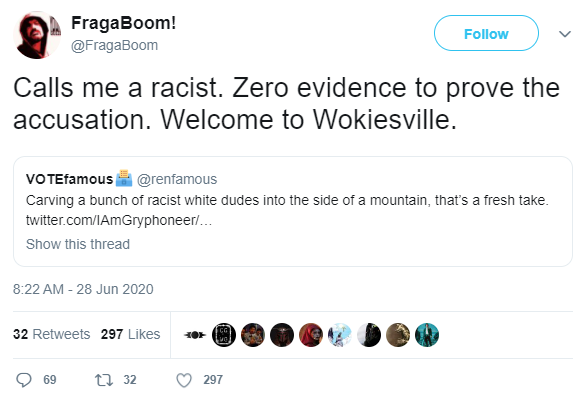The height and width of the screenshot is (405, 583).
Task: Expand the tweet options chevron menu
Action: (565, 34)
